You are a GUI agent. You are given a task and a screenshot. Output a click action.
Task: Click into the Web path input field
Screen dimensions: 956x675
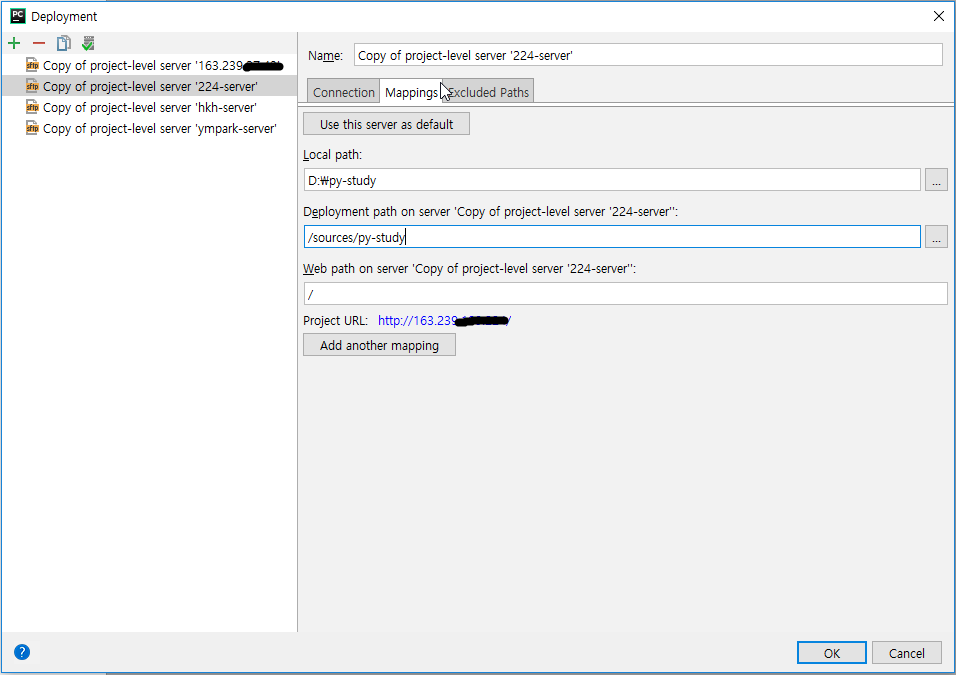[x=626, y=294]
